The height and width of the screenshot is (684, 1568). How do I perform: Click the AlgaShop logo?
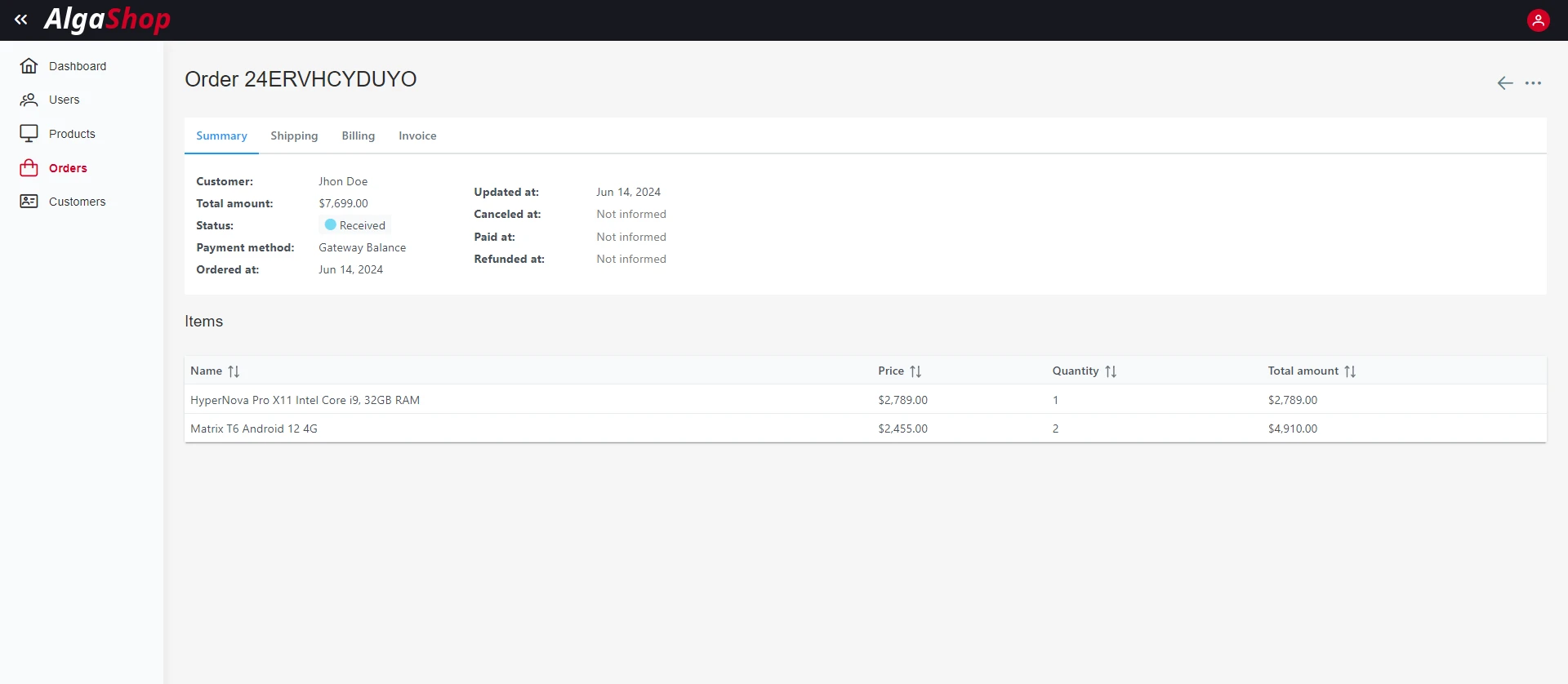[x=107, y=20]
